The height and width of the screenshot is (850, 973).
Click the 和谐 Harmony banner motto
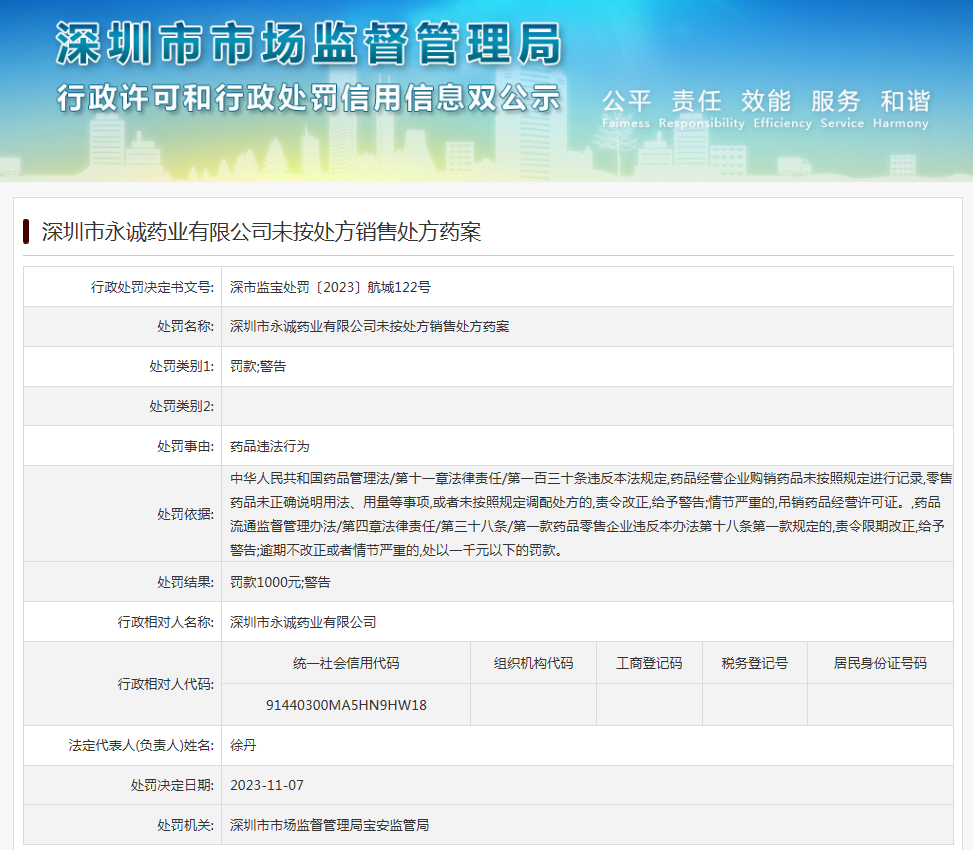[x=901, y=109]
